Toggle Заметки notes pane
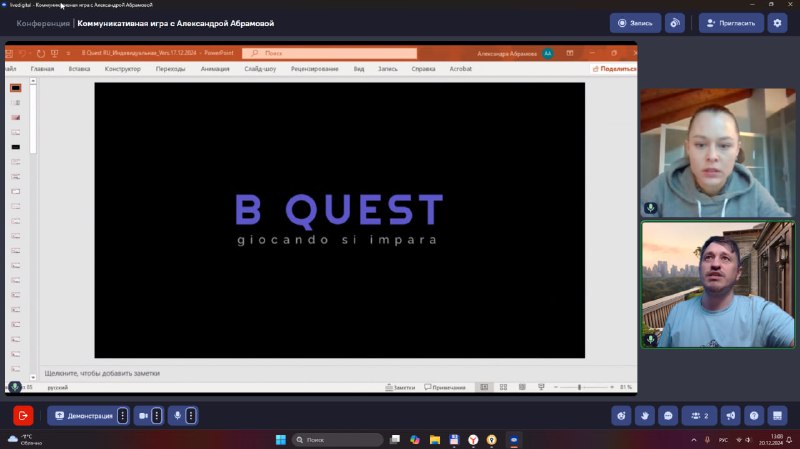 click(401, 388)
